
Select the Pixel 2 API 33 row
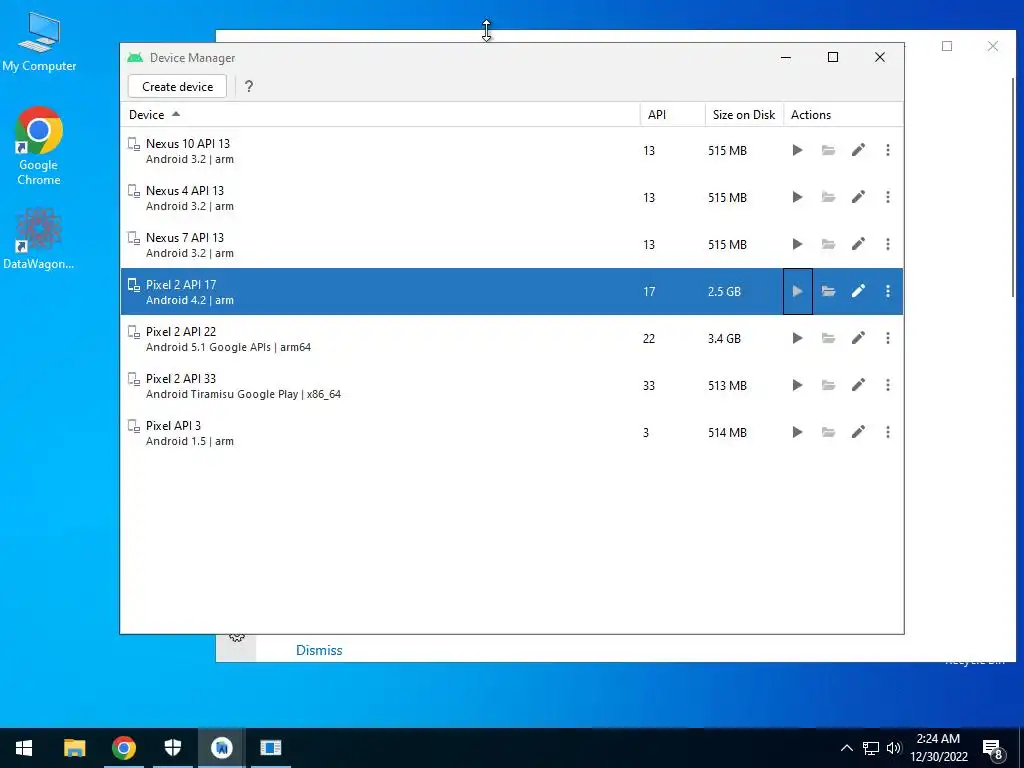pyautogui.click(x=512, y=385)
